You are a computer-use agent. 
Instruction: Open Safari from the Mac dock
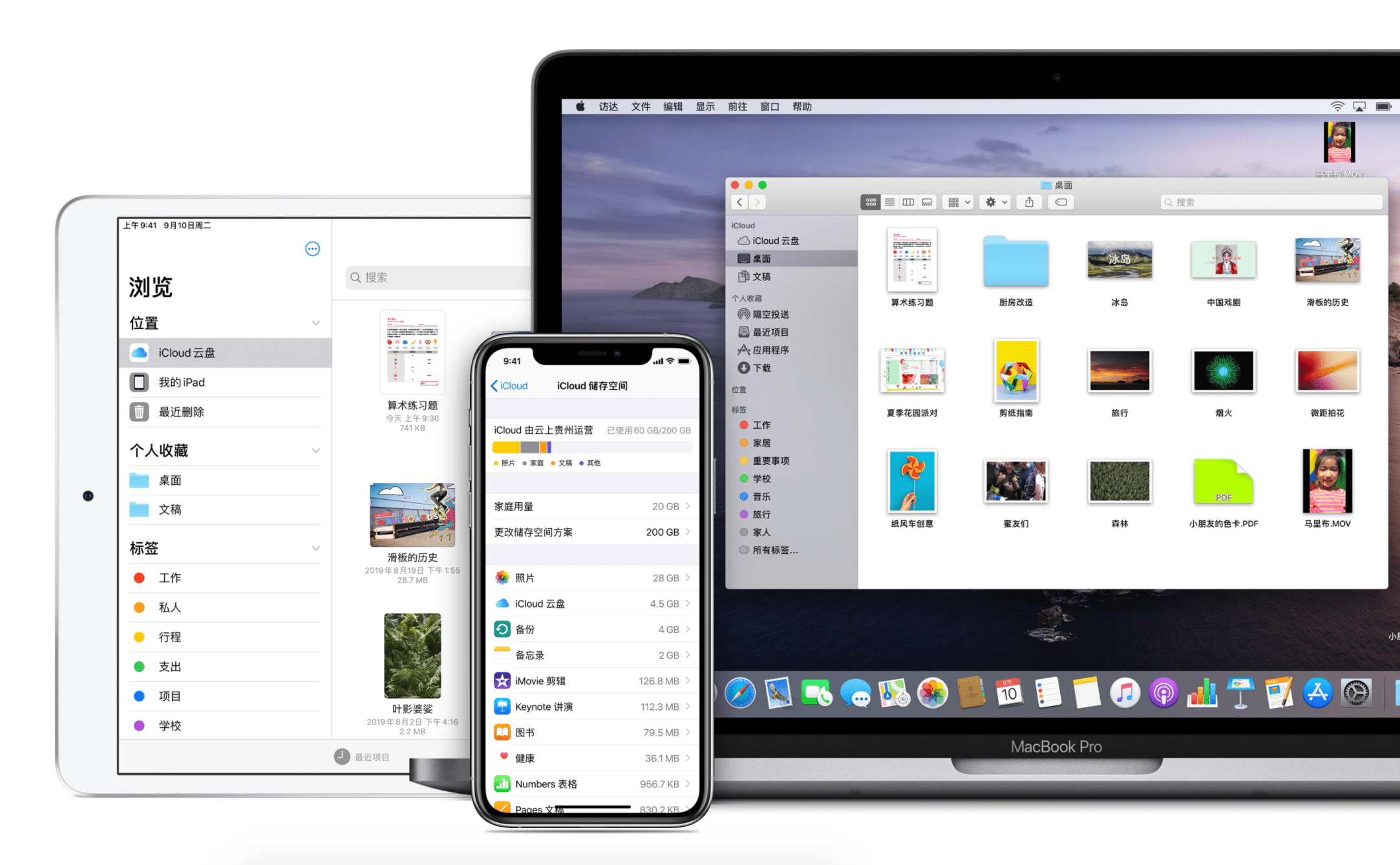(740, 694)
